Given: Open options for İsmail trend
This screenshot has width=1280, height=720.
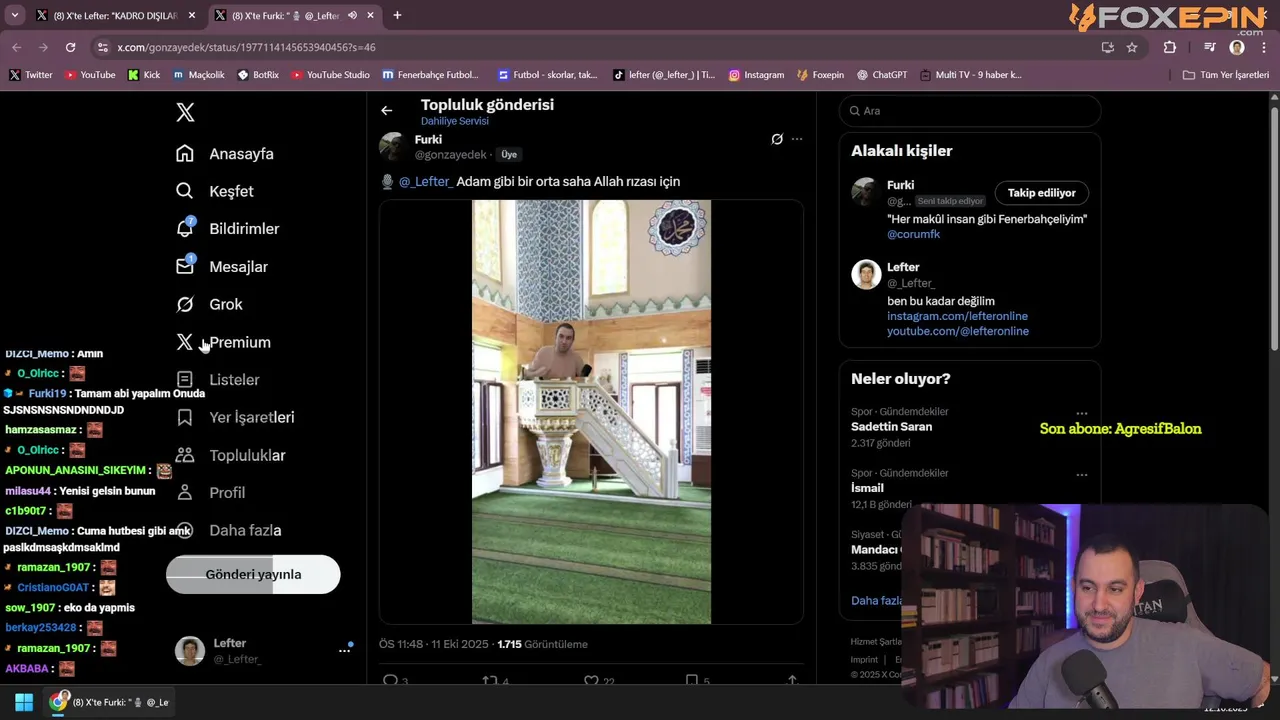Looking at the screenshot, I should point(1081,475).
